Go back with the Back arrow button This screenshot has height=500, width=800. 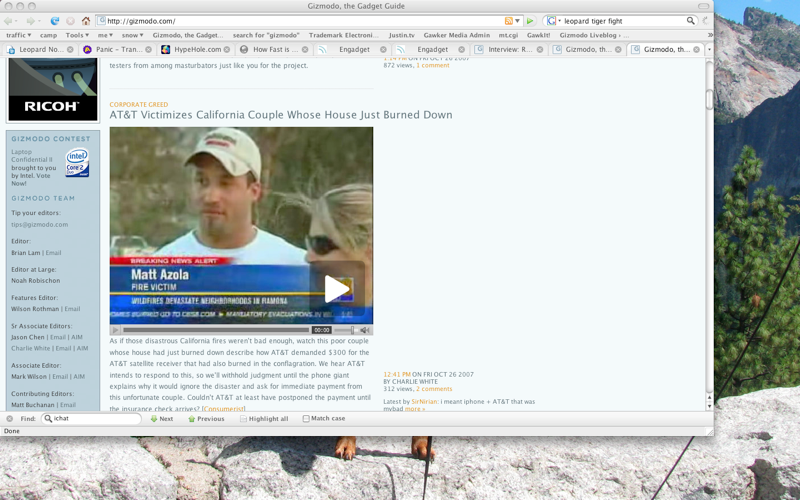tap(8, 21)
